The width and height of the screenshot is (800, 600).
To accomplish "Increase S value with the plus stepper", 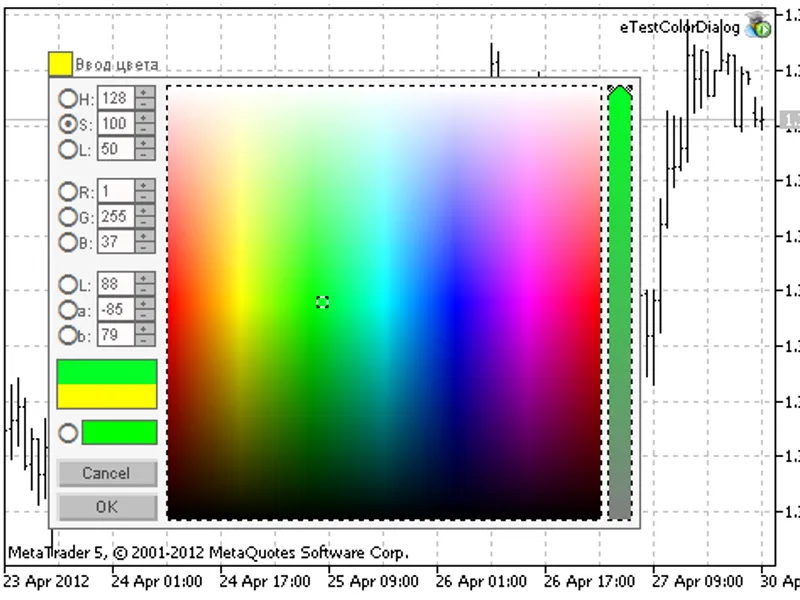I will [145, 118].
